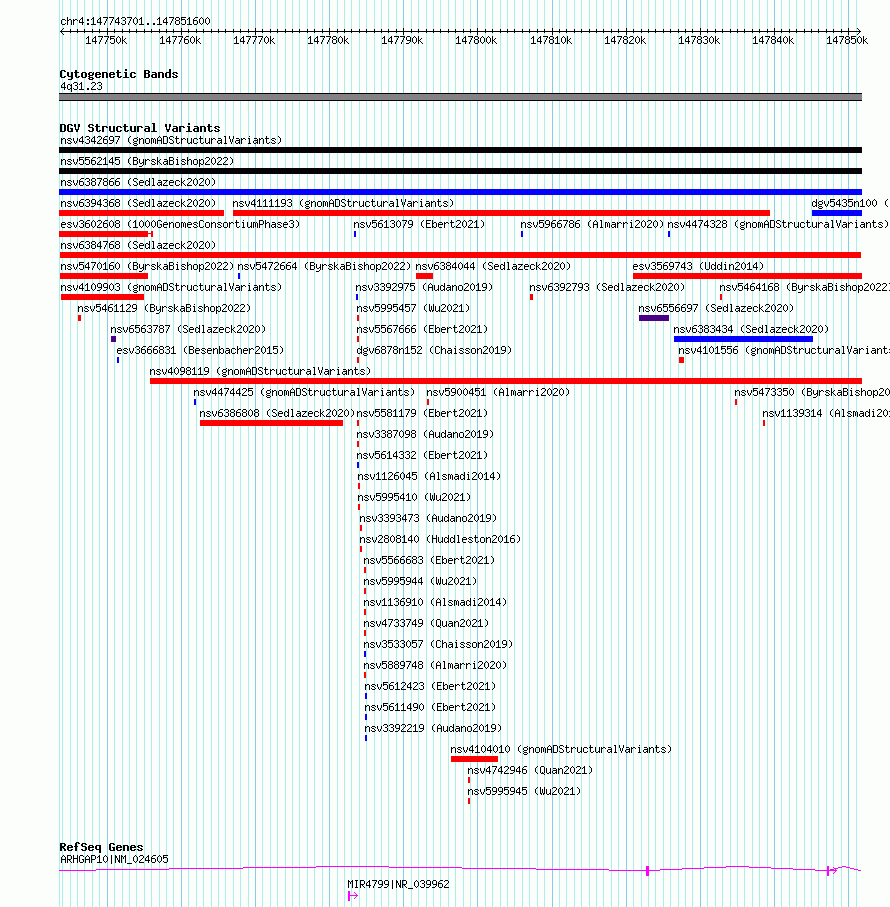The height and width of the screenshot is (907, 890).
Task: Select nsv3393473 Audano2019 label
Action: (428, 518)
